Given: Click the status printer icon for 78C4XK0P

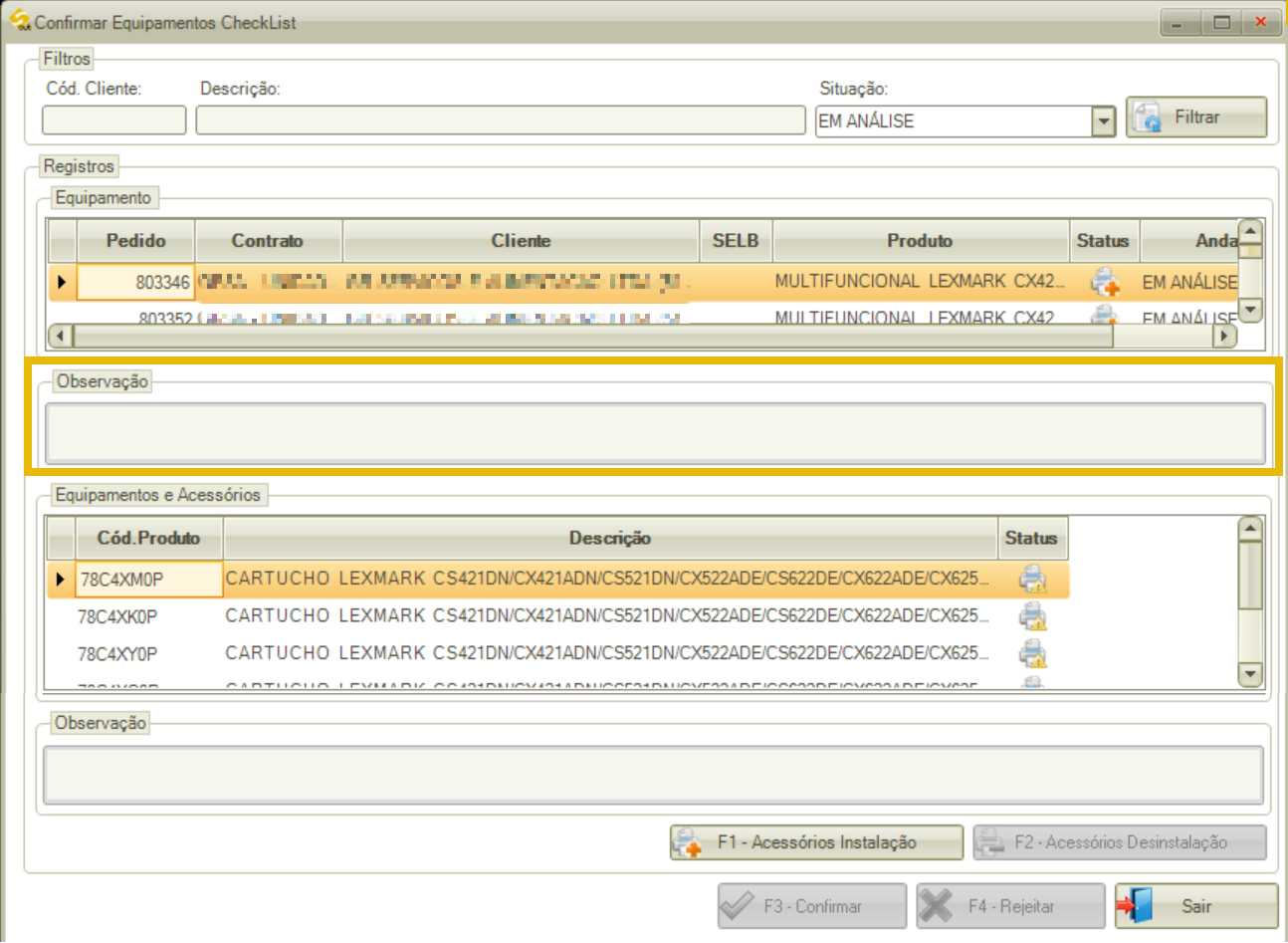Looking at the screenshot, I should 1033,616.
